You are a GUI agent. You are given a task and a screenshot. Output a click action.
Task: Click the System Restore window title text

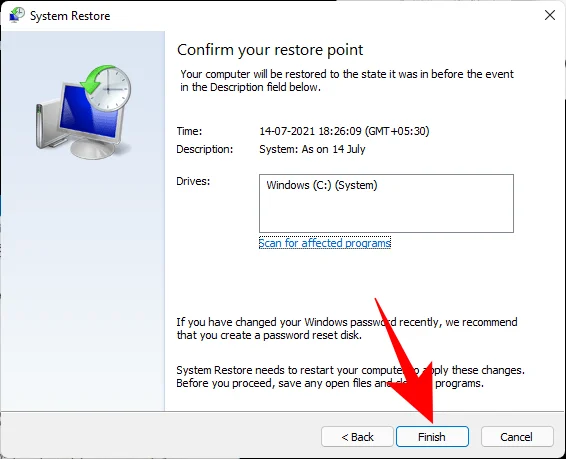pos(70,16)
